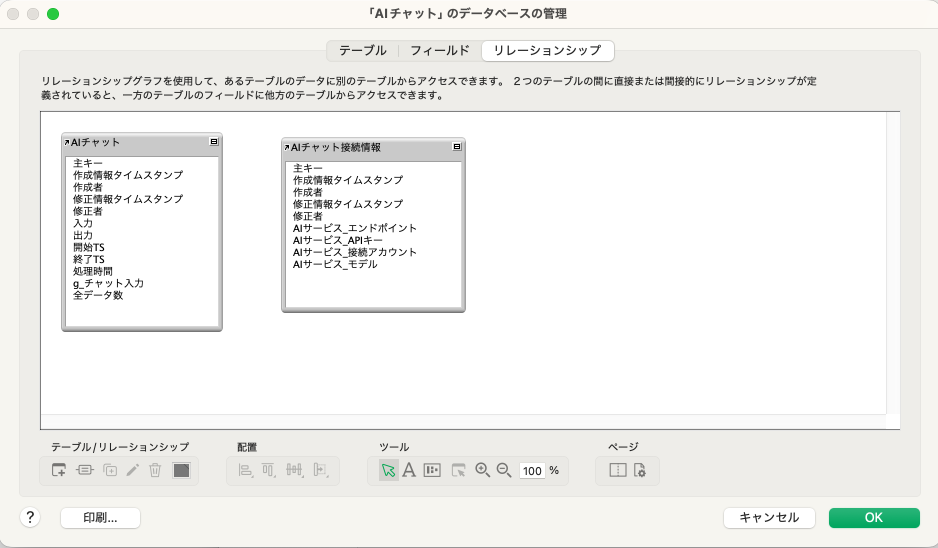Click the trash delete icon
The image size is (938, 548).
pos(155,470)
